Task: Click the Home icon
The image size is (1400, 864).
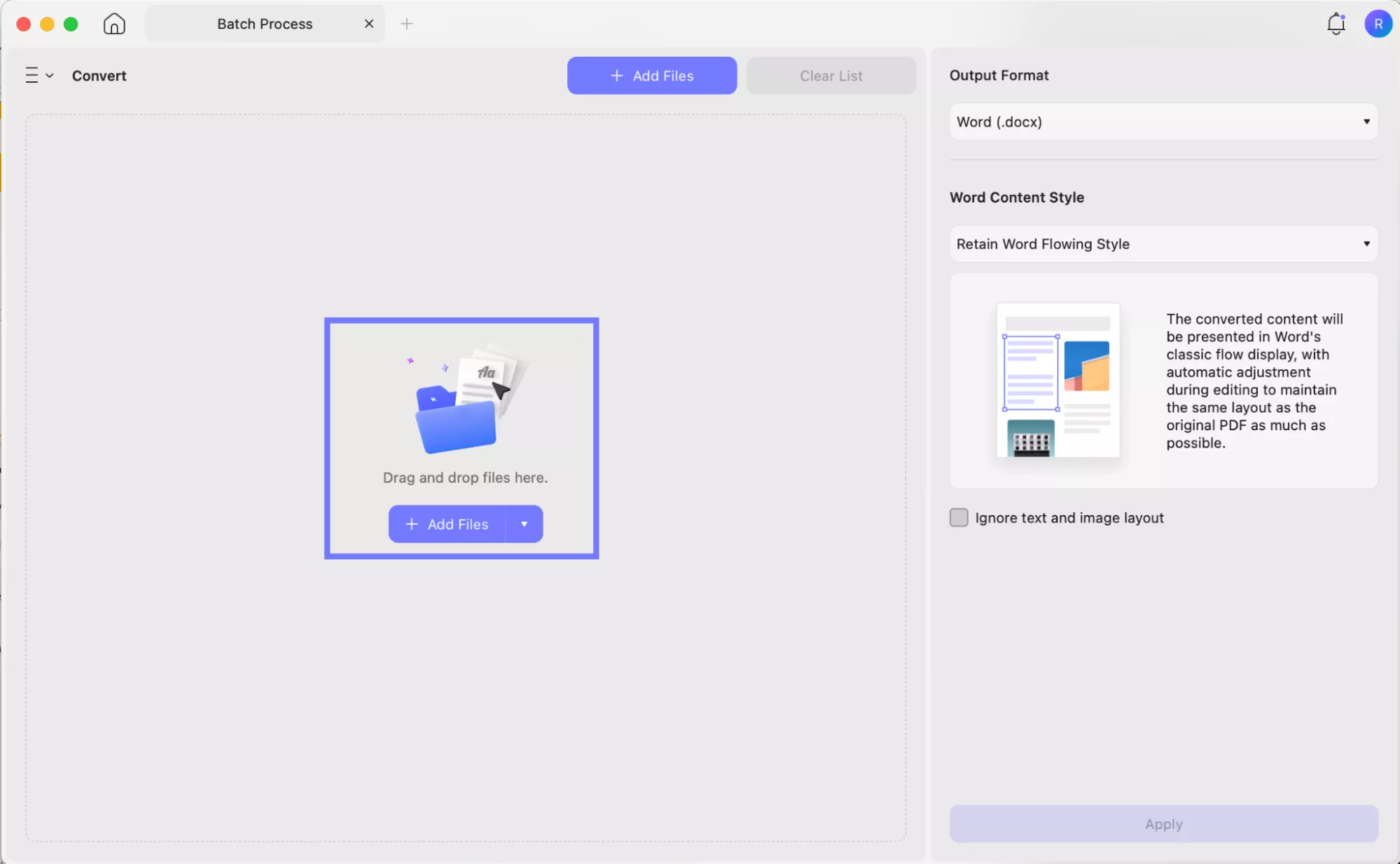Action: pyautogui.click(x=113, y=23)
